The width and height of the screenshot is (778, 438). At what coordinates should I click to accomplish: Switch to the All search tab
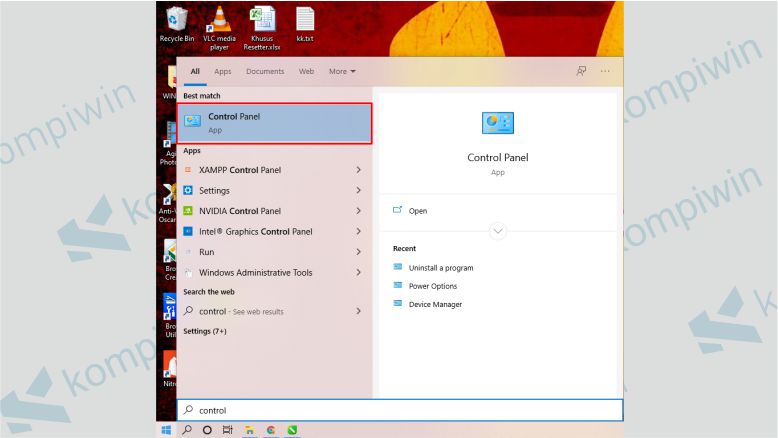tap(195, 71)
